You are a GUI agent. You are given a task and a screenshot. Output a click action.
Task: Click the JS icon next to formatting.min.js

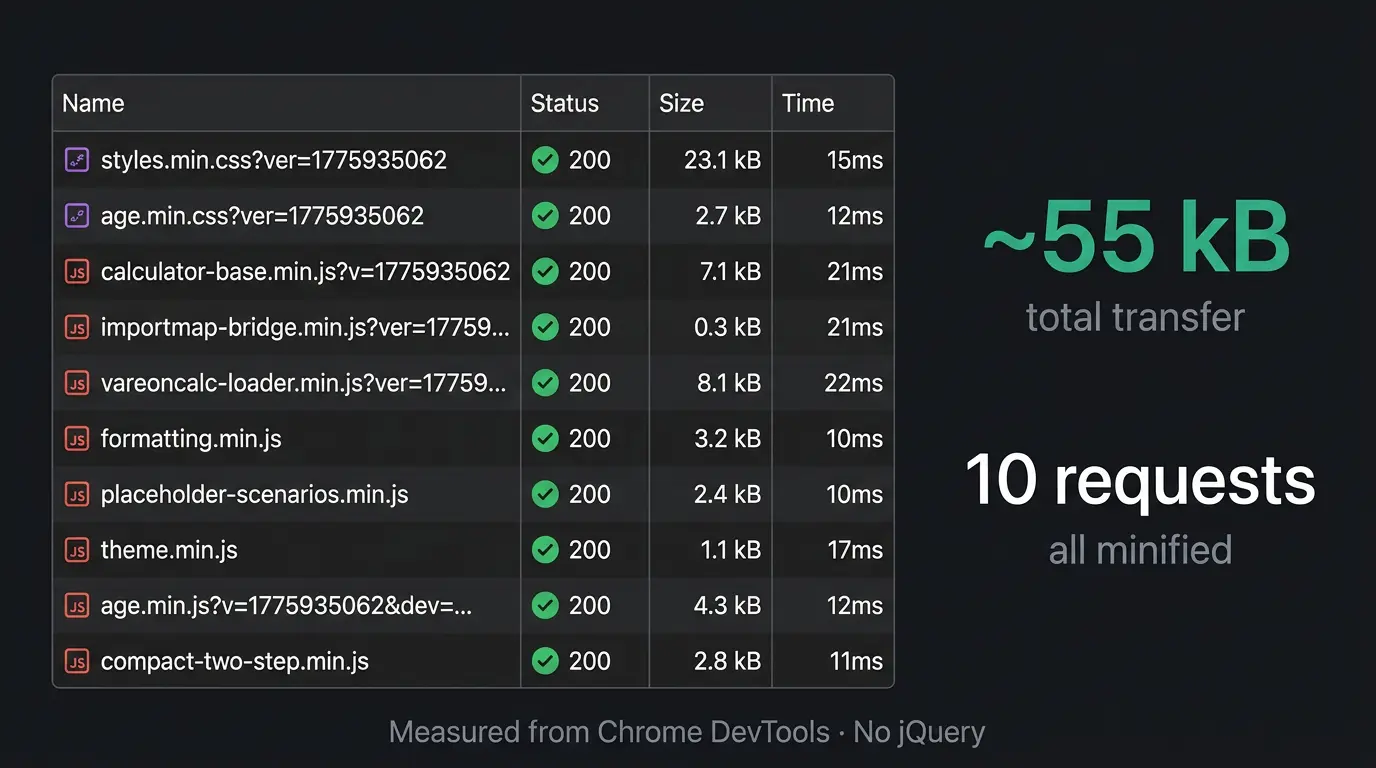[78, 438]
